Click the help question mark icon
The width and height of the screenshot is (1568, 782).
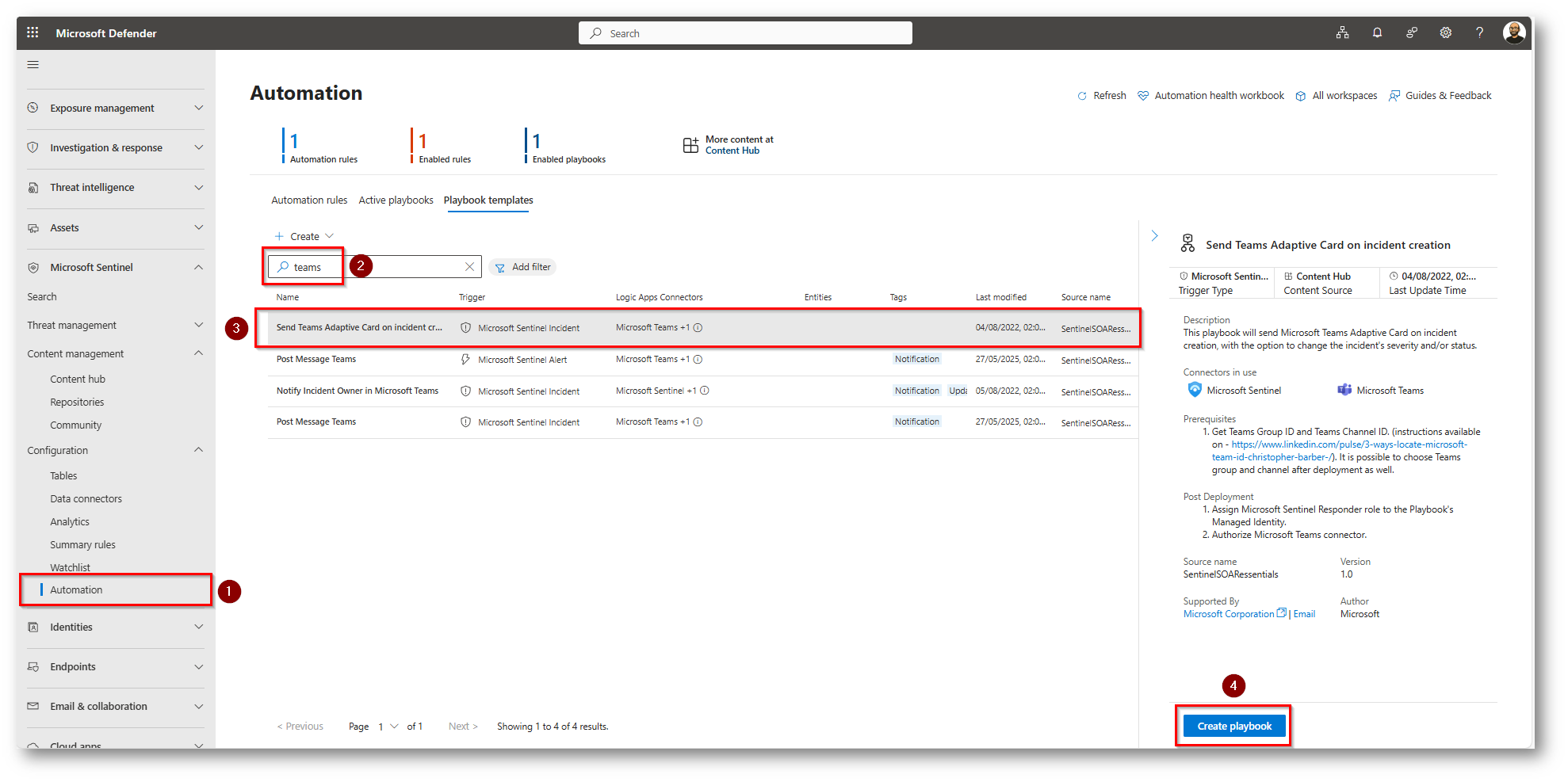(1479, 32)
